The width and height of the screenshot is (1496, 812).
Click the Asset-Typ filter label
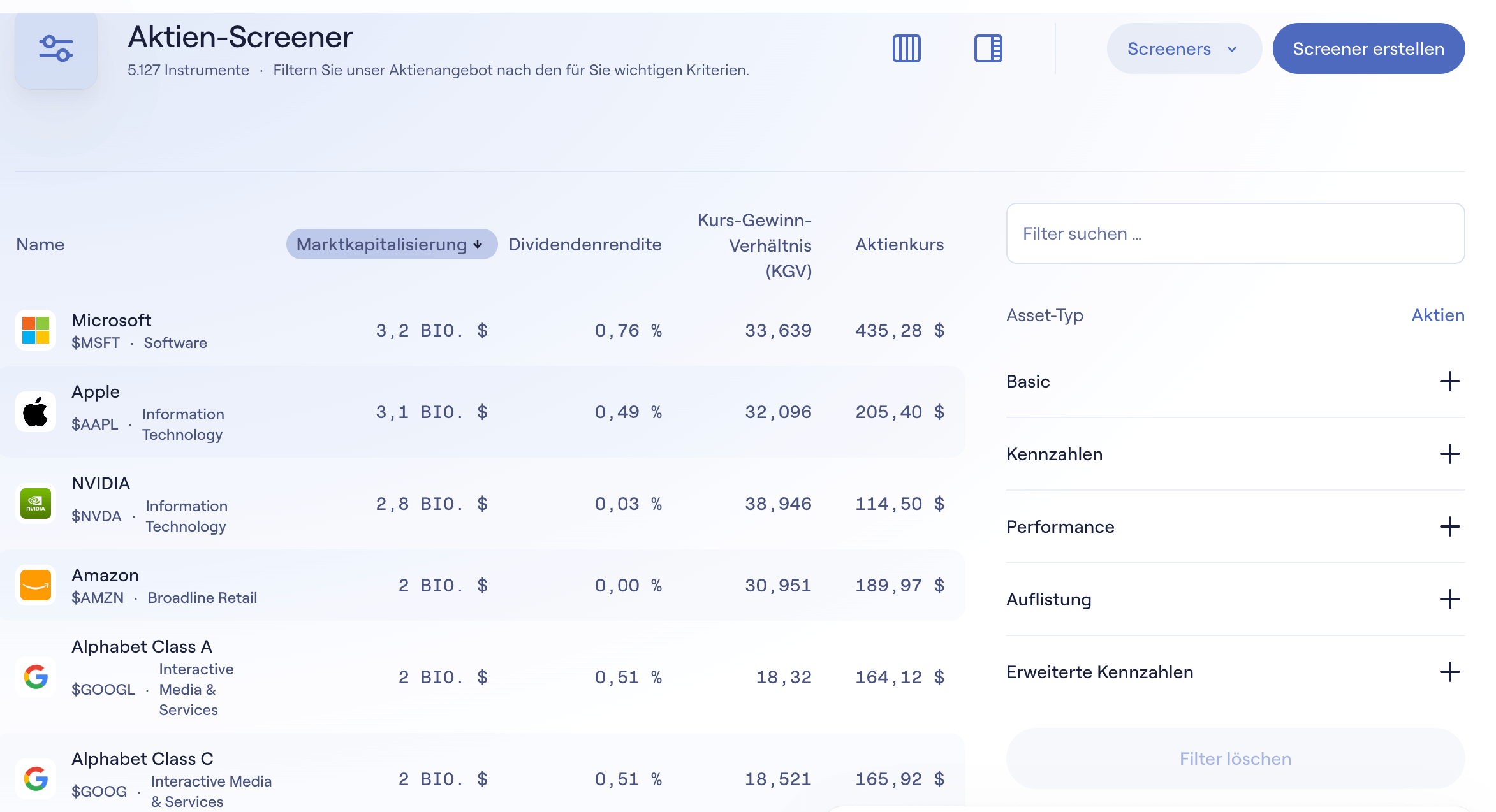[x=1045, y=315]
